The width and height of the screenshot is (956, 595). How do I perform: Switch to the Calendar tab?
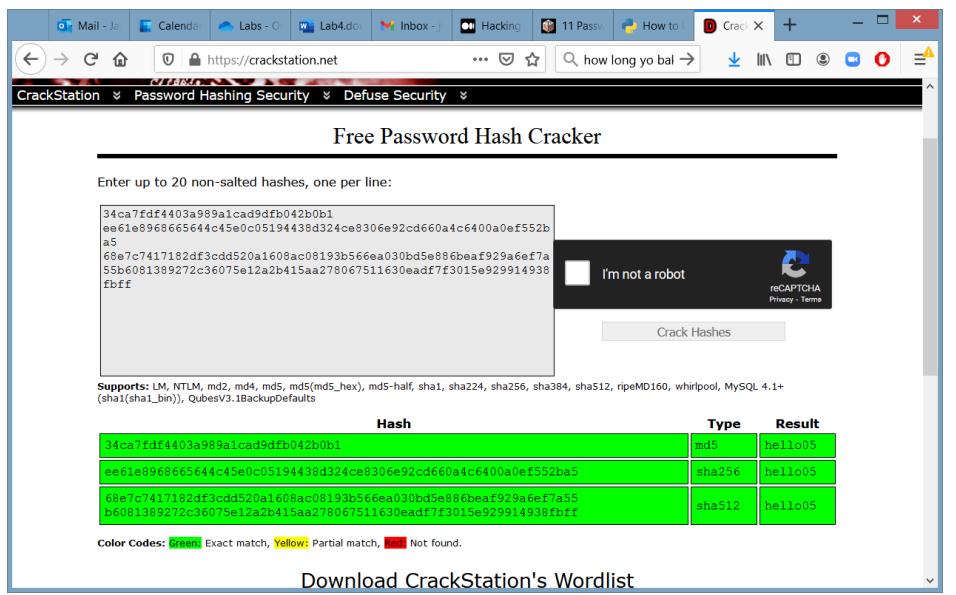tap(169, 26)
